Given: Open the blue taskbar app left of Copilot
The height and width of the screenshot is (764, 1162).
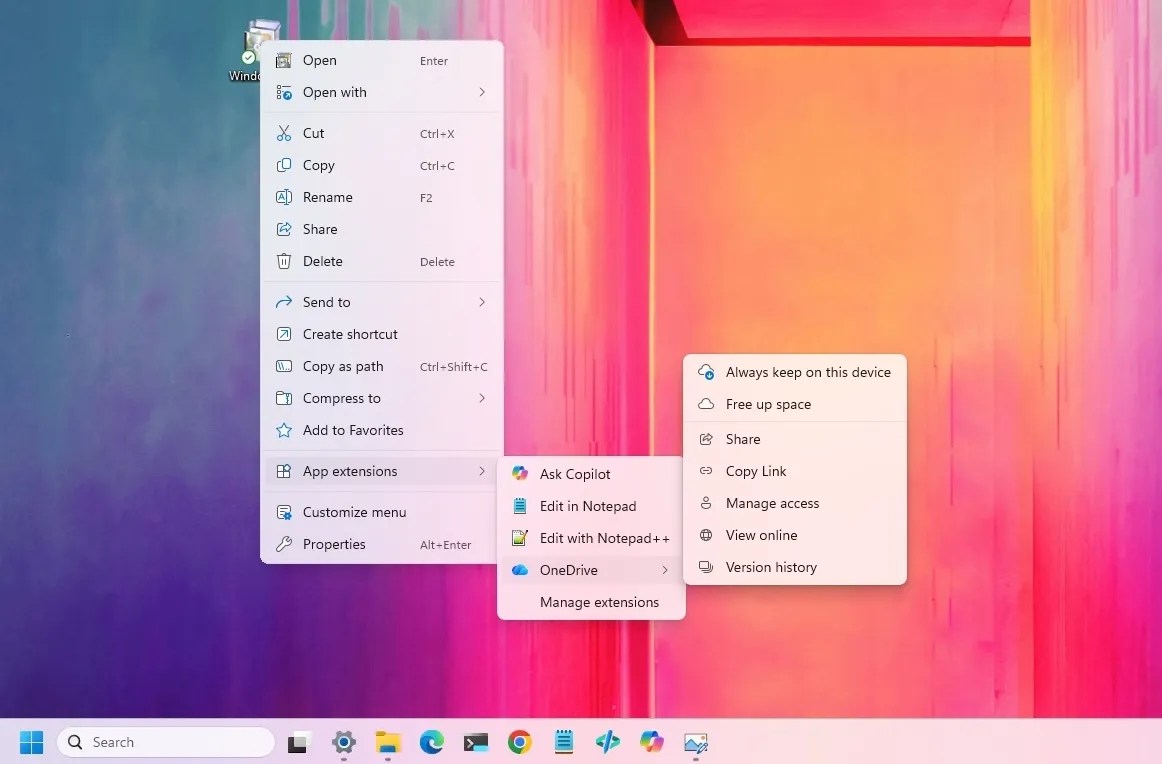Looking at the screenshot, I should point(608,742).
